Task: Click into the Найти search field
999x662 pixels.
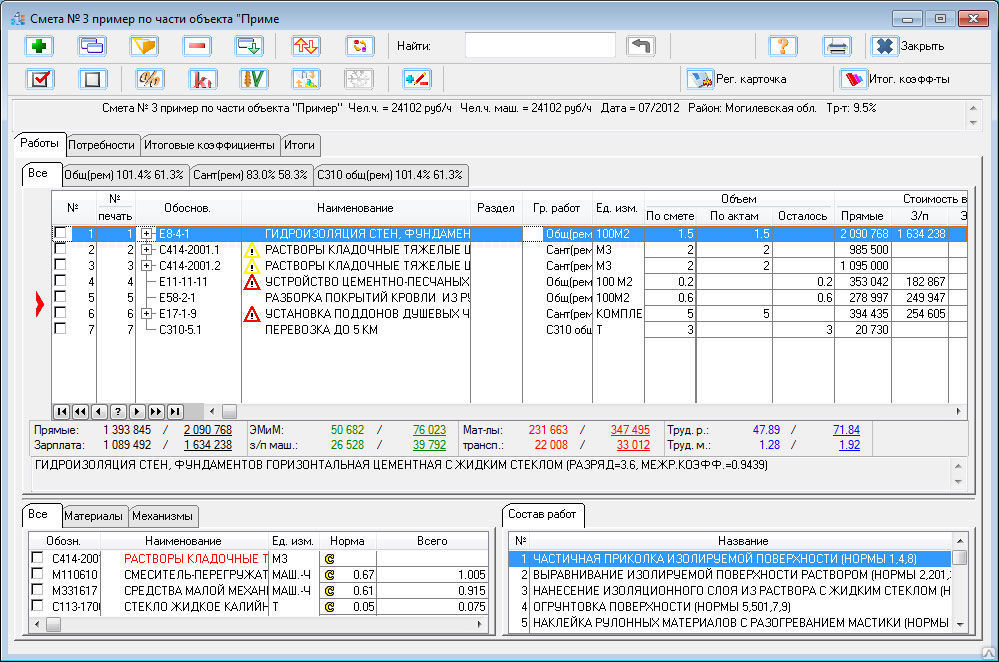Action: click(x=540, y=46)
